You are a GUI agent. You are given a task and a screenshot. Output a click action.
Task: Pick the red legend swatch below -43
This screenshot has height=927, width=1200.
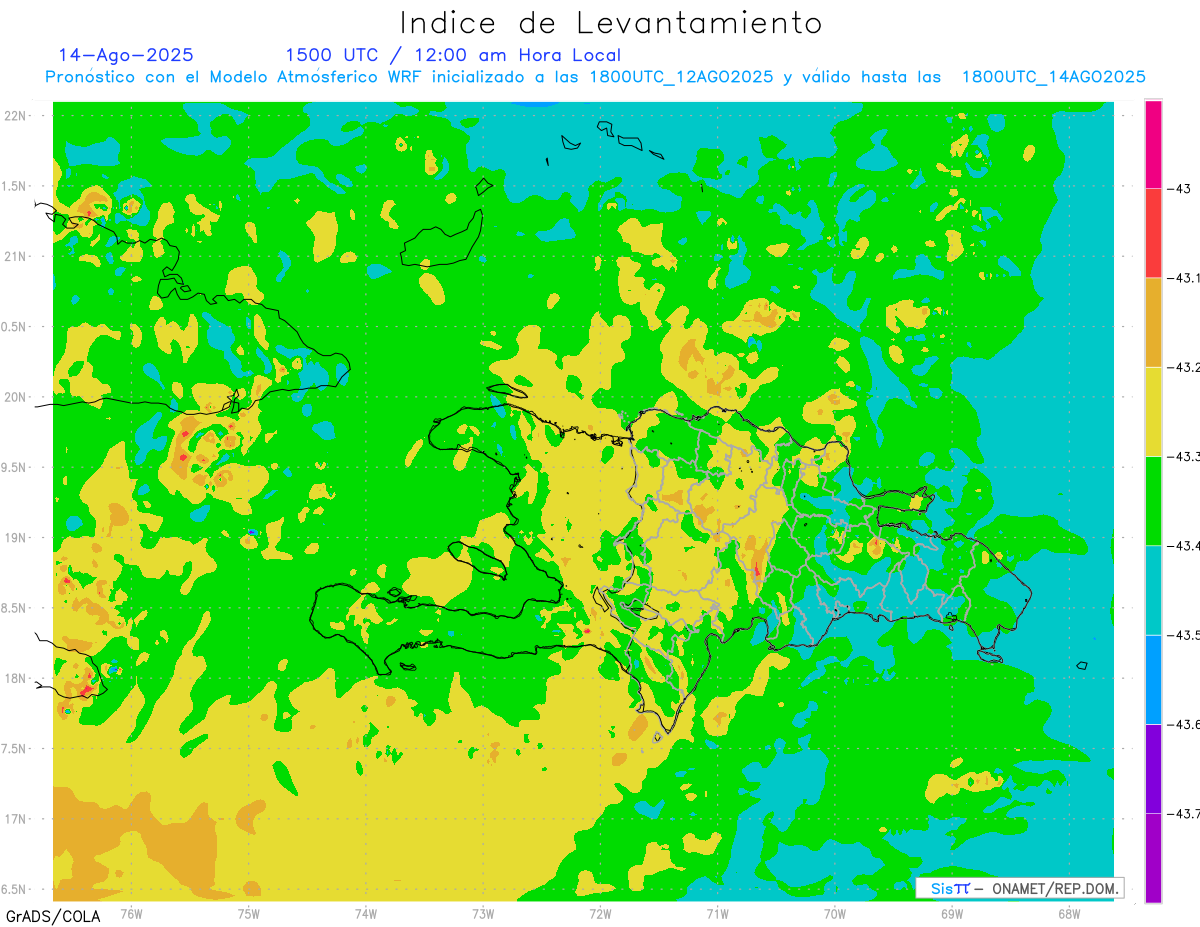coord(1153,233)
